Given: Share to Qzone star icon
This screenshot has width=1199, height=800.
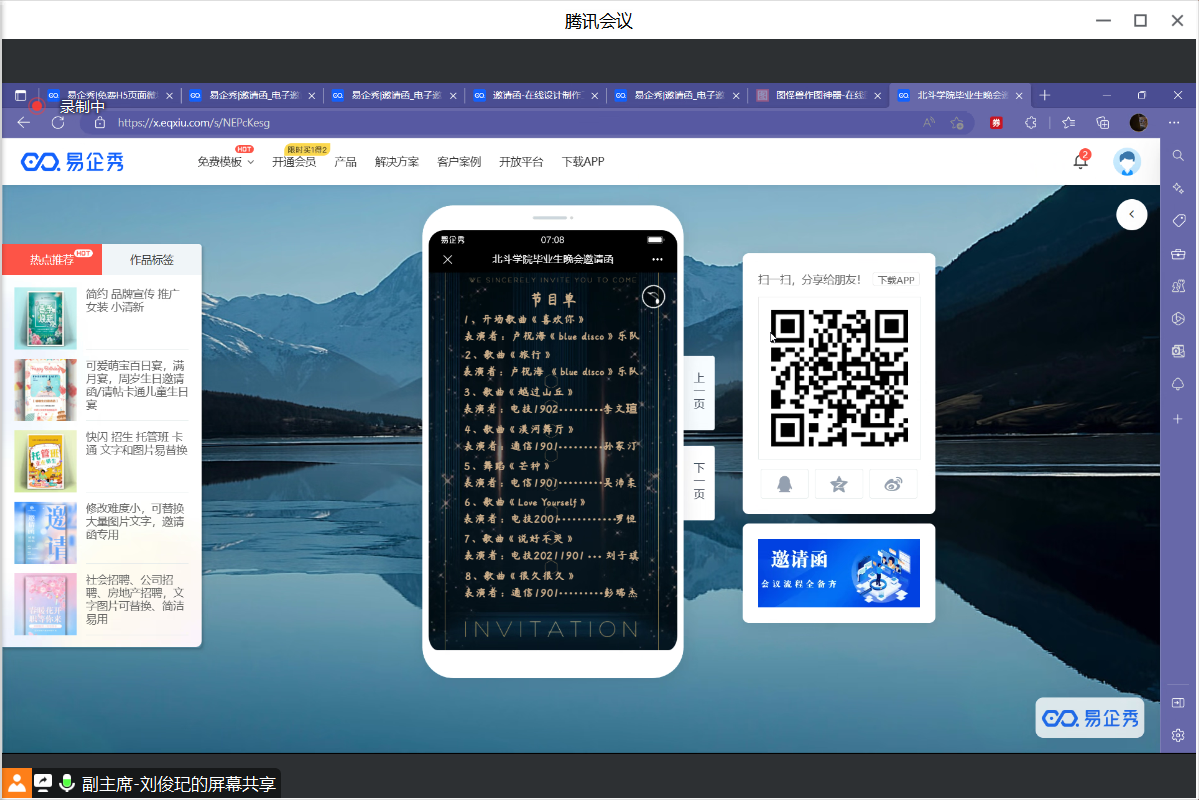Looking at the screenshot, I should coord(839,484).
